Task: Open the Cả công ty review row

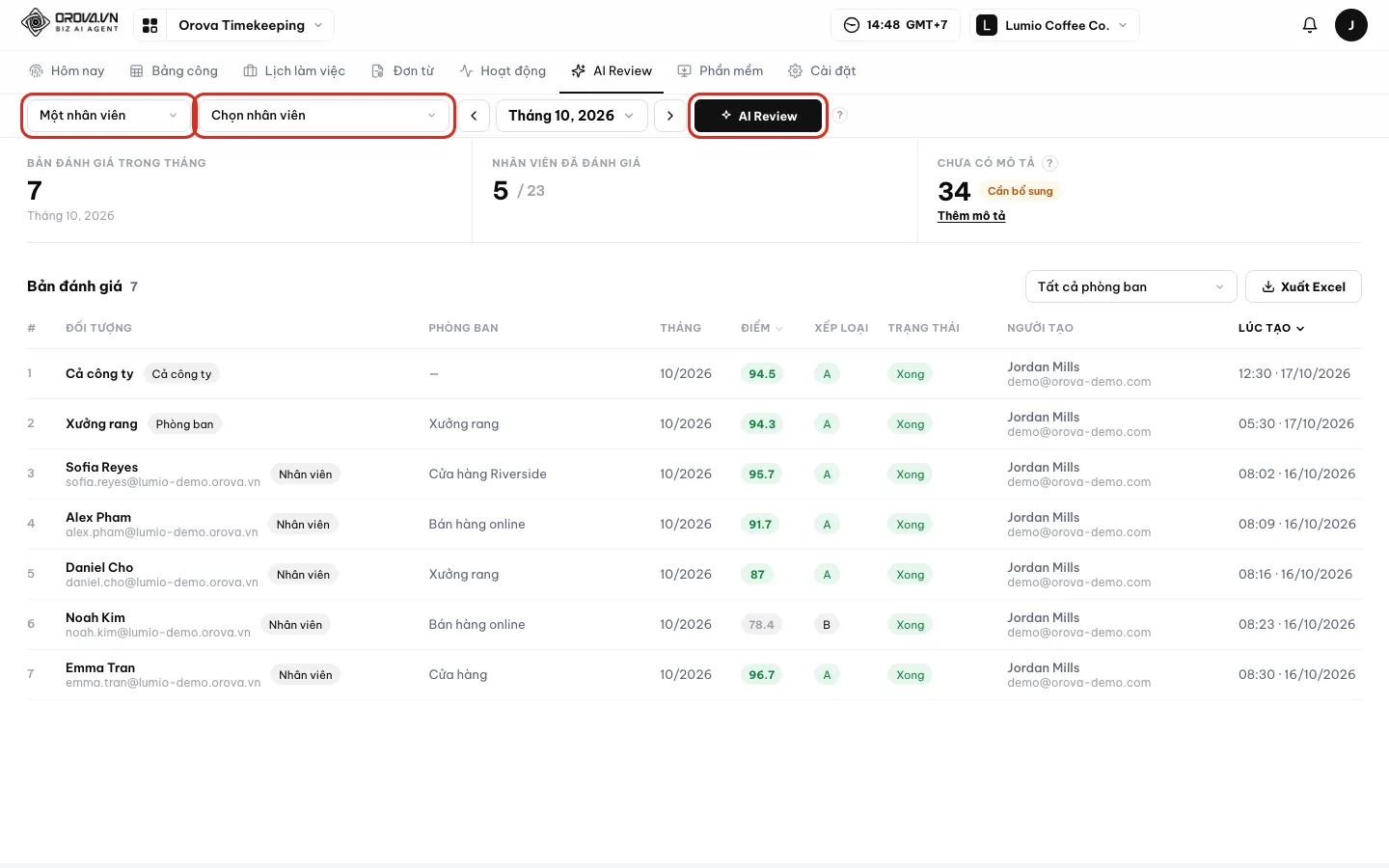Action: [694, 374]
